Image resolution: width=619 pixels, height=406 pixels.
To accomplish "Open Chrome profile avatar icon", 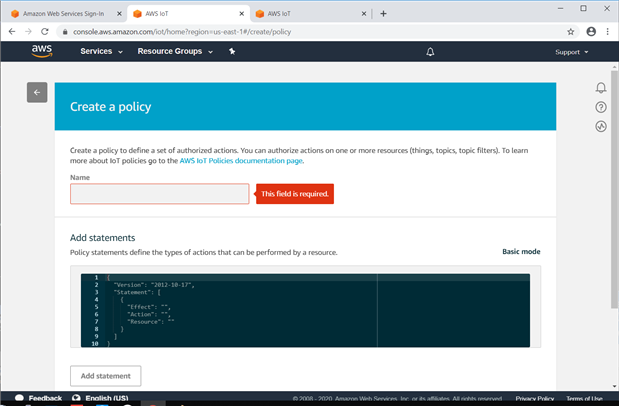I will click(590, 32).
